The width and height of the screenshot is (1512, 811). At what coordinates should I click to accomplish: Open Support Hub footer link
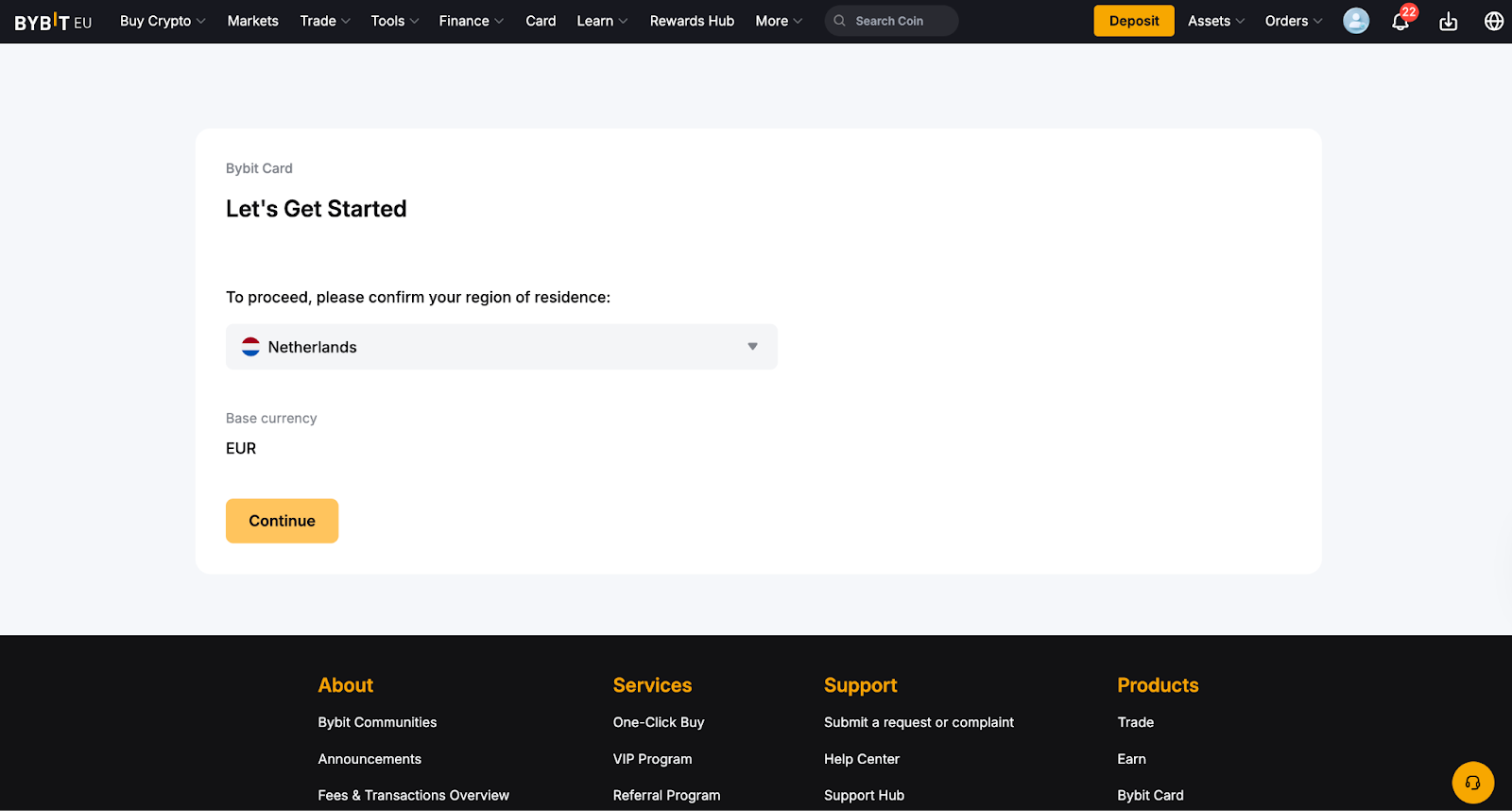coord(864,796)
